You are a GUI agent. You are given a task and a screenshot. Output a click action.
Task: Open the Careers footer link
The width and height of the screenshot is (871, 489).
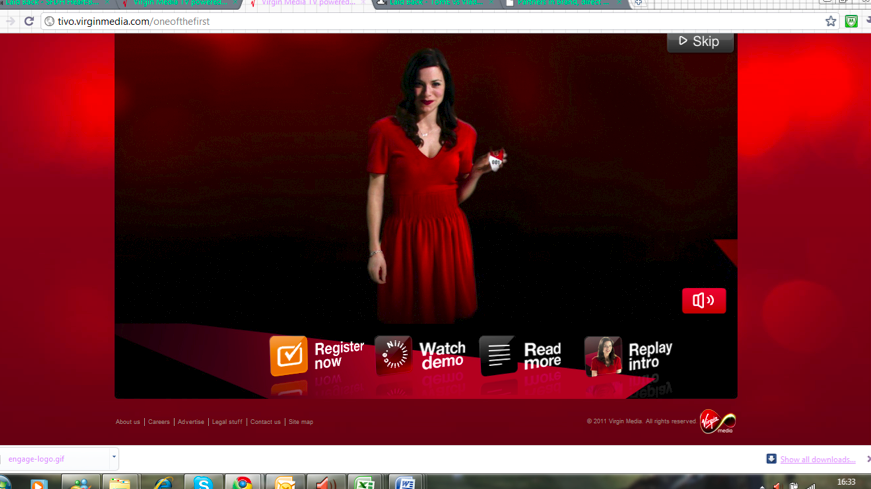click(x=159, y=422)
